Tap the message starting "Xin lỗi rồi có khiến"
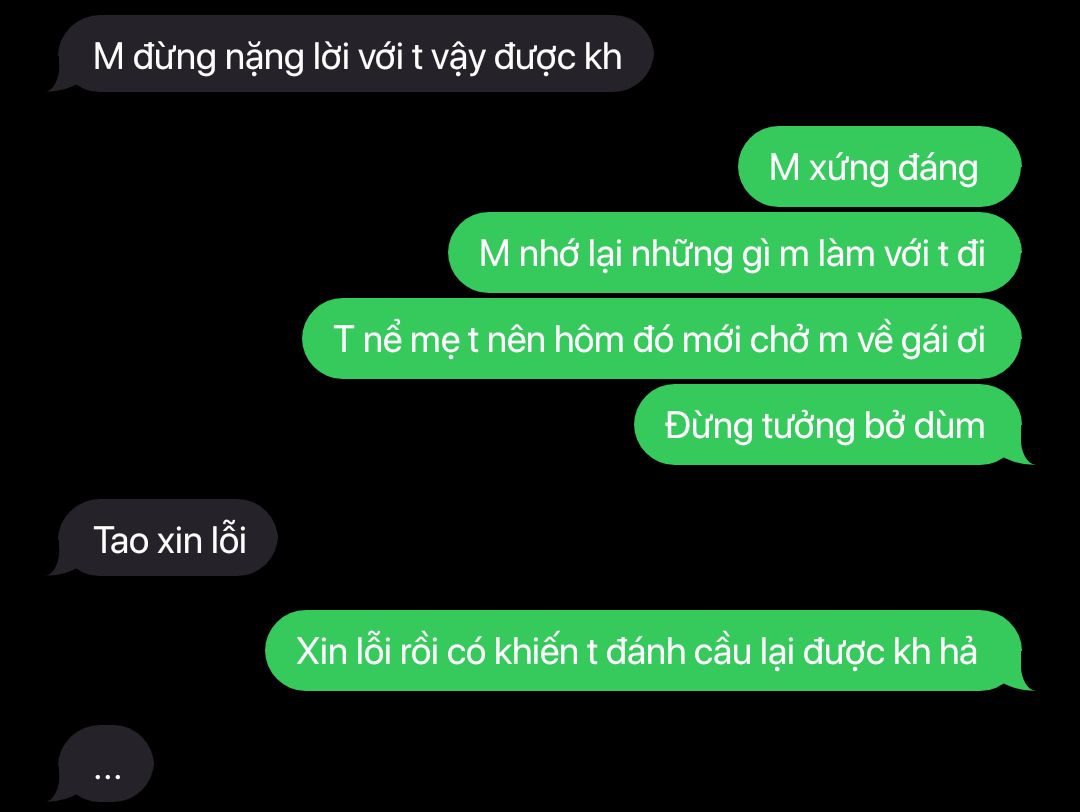 point(647,650)
